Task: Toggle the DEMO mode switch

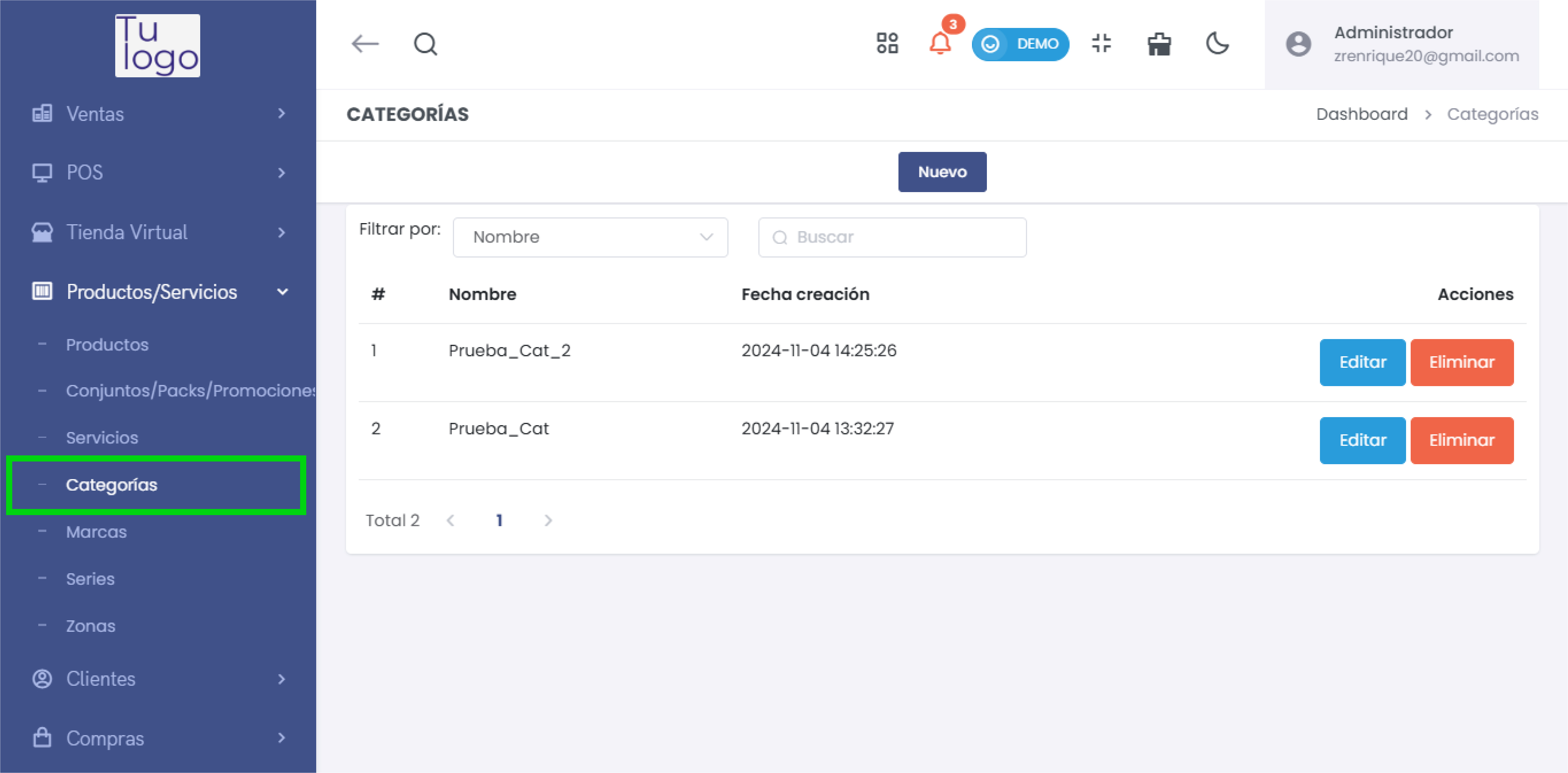Action: coord(1020,44)
